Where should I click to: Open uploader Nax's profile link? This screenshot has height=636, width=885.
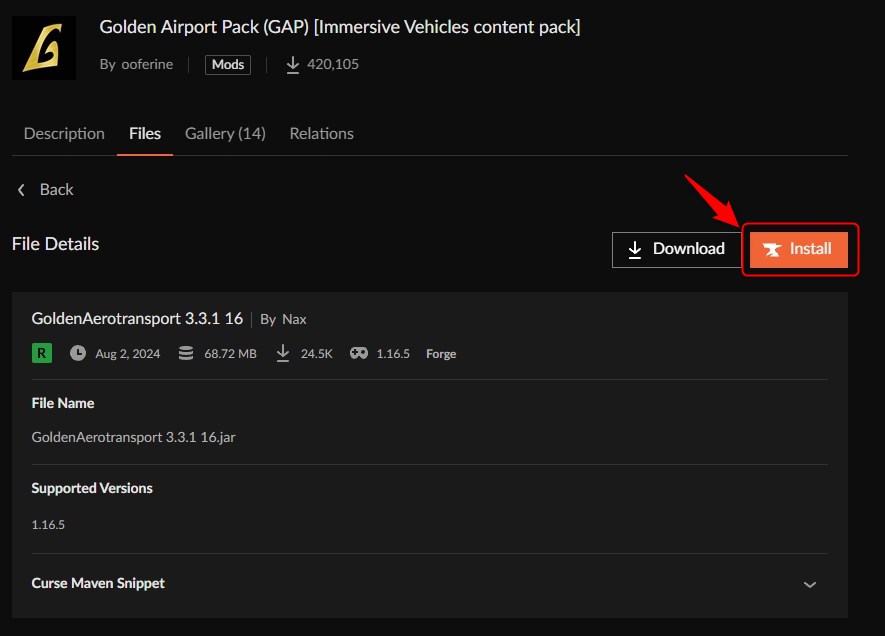pyautogui.click(x=294, y=319)
